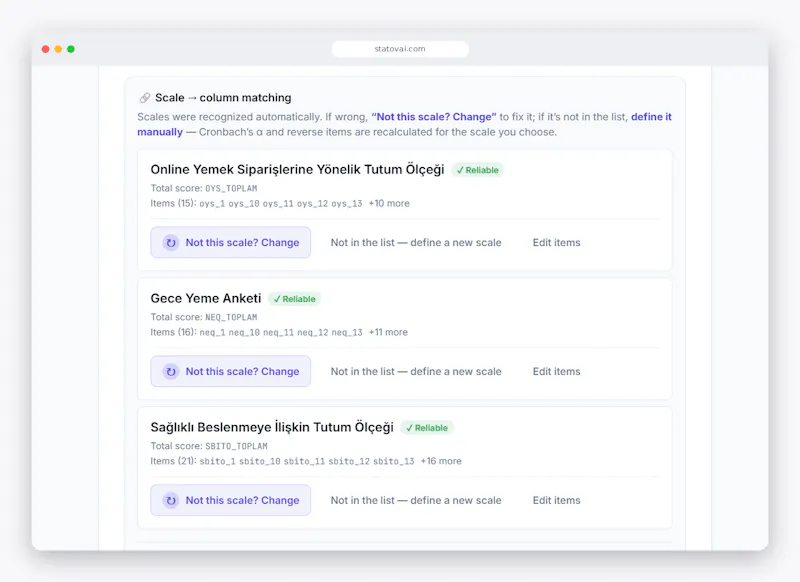Click the SBITO_TOPLAM total score text
The width and height of the screenshot is (800, 582).
click(x=236, y=446)
